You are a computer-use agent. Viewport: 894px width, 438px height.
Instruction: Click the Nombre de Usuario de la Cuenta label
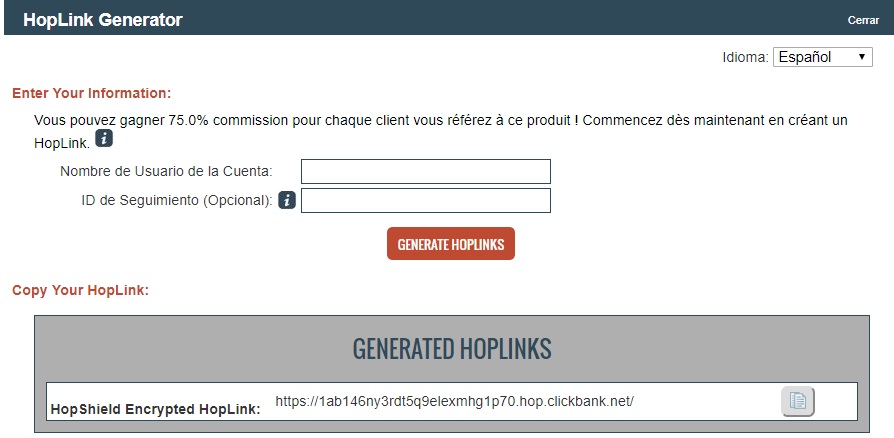coord(166,172)
